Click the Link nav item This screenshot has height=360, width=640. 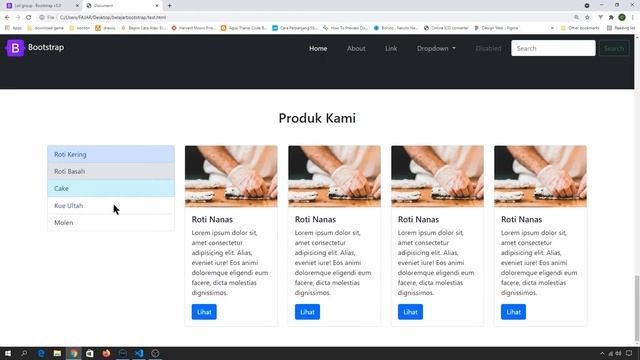[391, 48]
